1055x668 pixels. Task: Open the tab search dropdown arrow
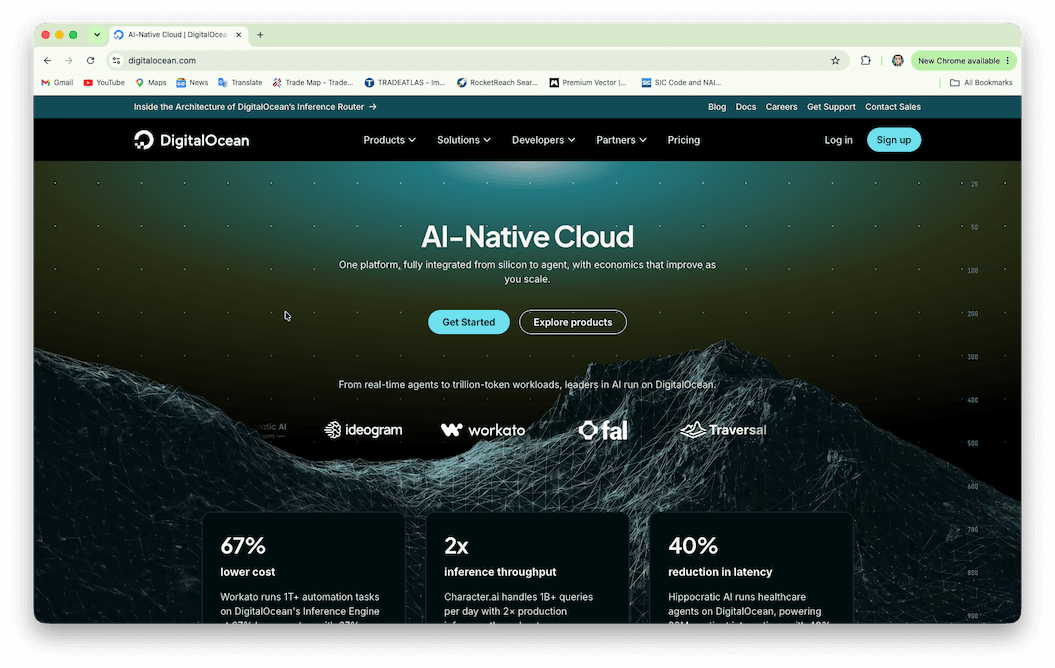point(97,35)
